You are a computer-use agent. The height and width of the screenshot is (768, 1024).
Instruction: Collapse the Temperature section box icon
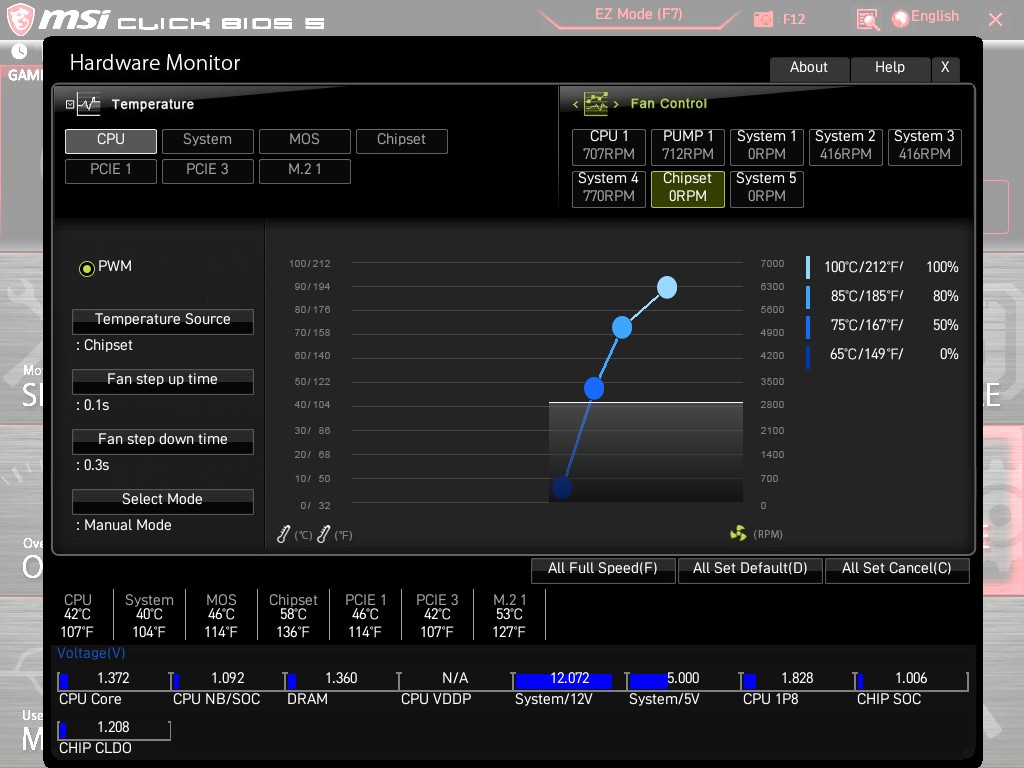(70, 104)
